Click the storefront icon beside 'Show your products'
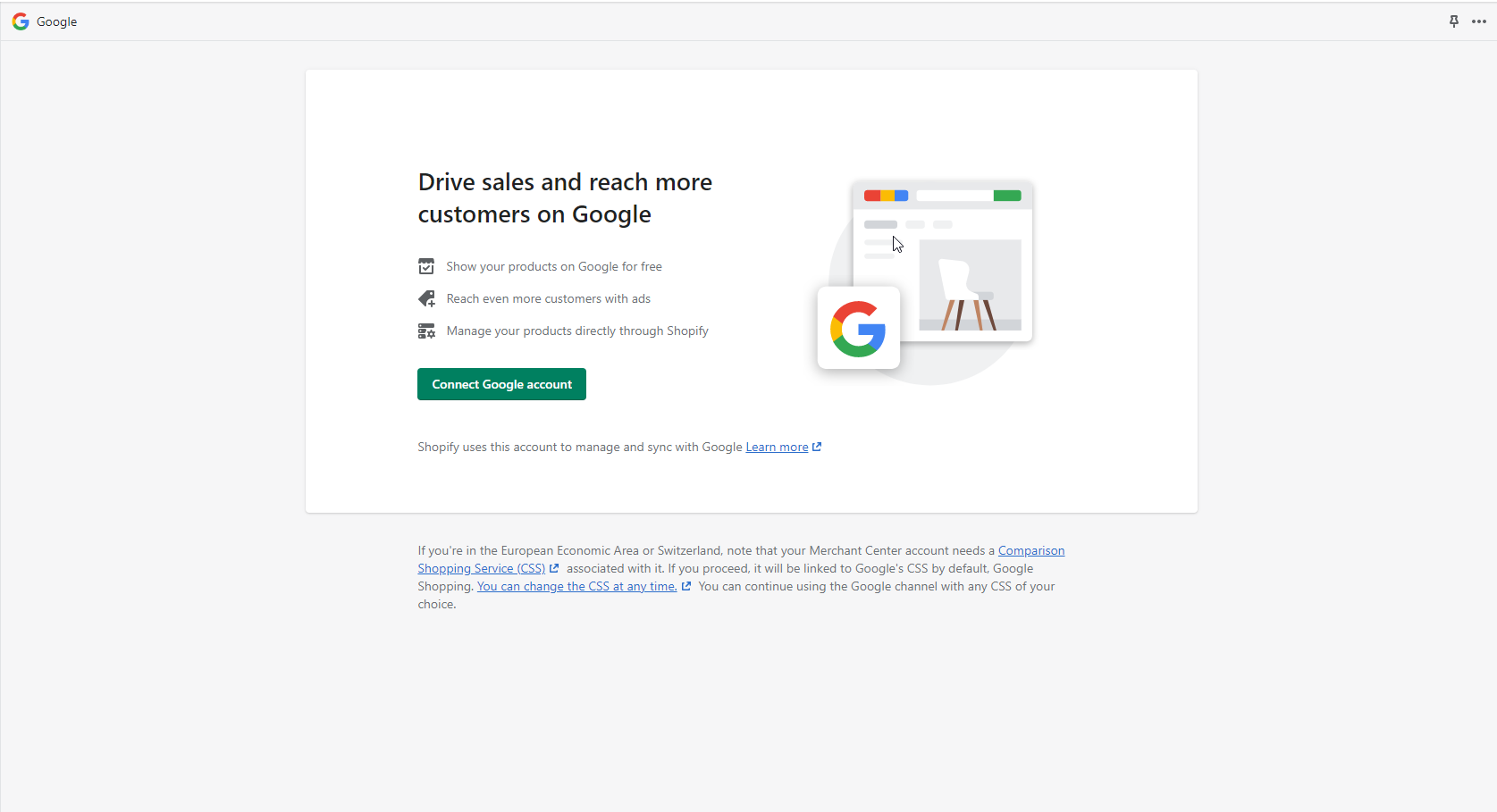1497x812 pixels. click(426, 266)
